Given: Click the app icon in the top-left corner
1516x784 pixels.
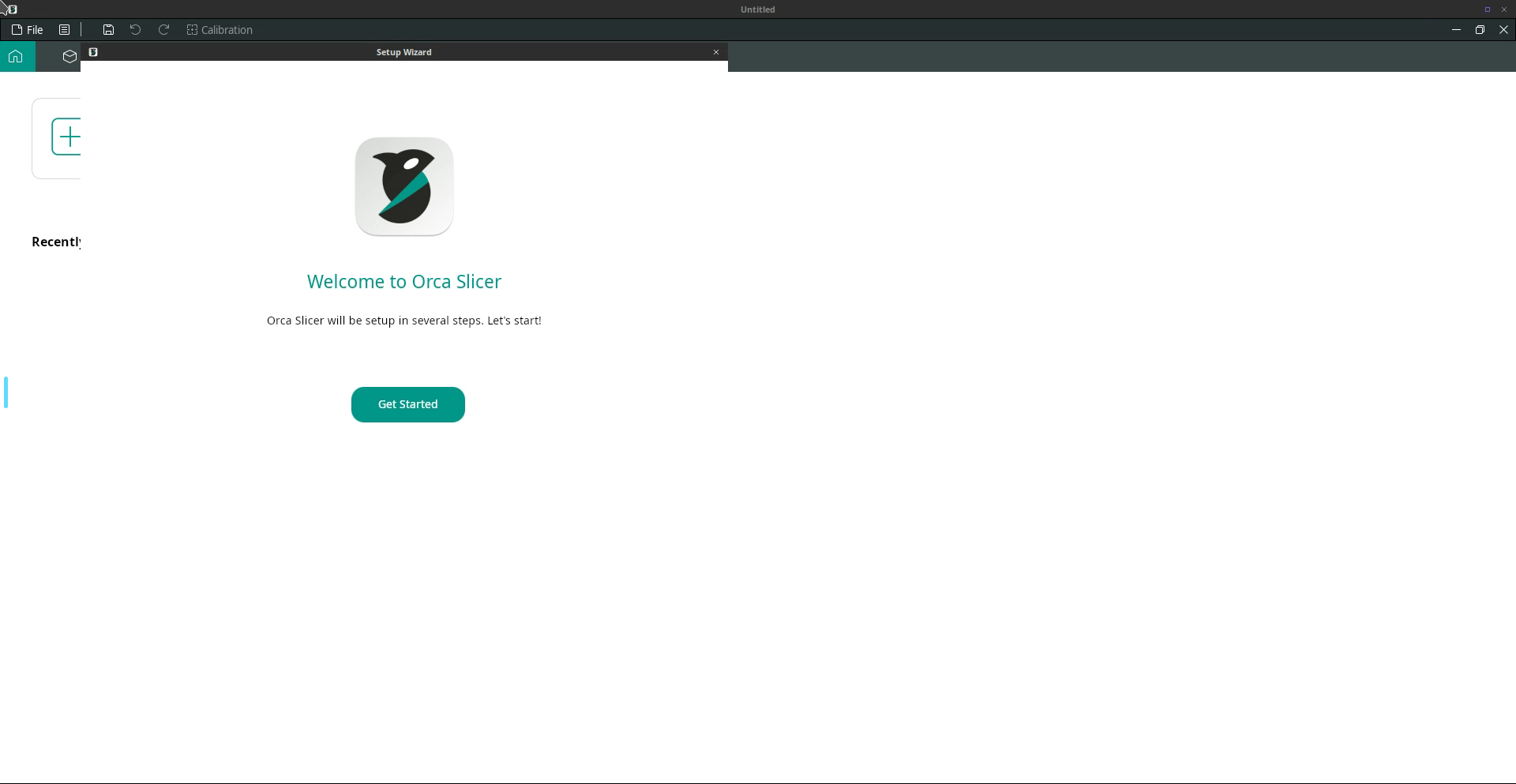Looking at the screenshot, I should pos(12,9).
